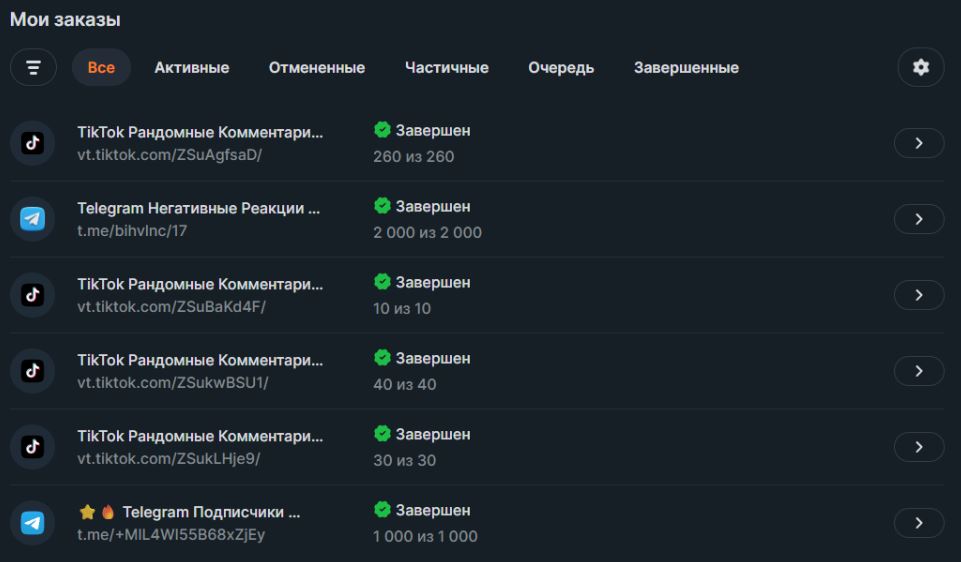Expand the 10 из 10 order chevron
The height and width of the screenshot is (562, 961).
coord(918,295)
